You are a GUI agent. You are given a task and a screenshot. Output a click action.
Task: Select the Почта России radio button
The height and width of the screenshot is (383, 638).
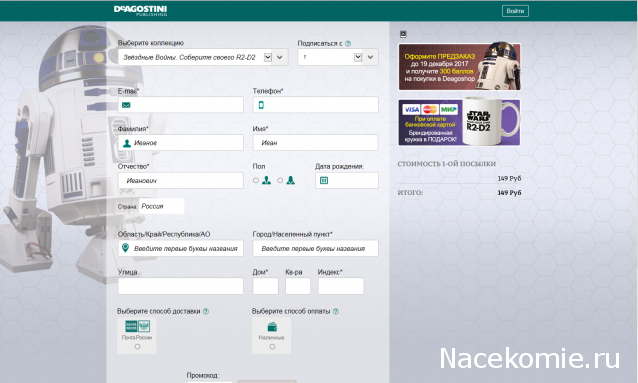coord(138,347)
